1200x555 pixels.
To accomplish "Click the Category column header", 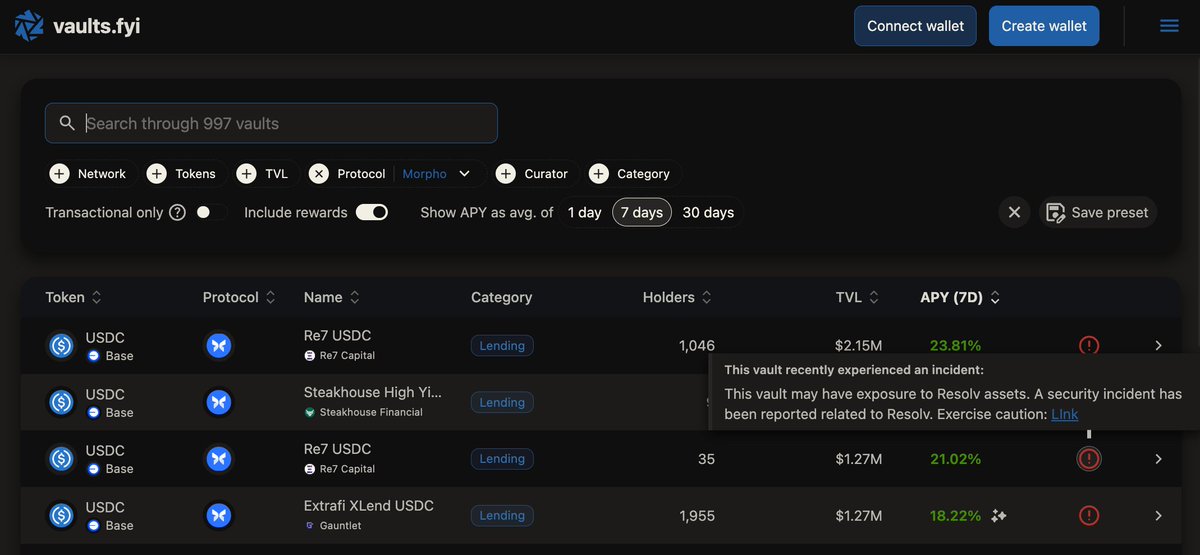I will click(501, 297).
